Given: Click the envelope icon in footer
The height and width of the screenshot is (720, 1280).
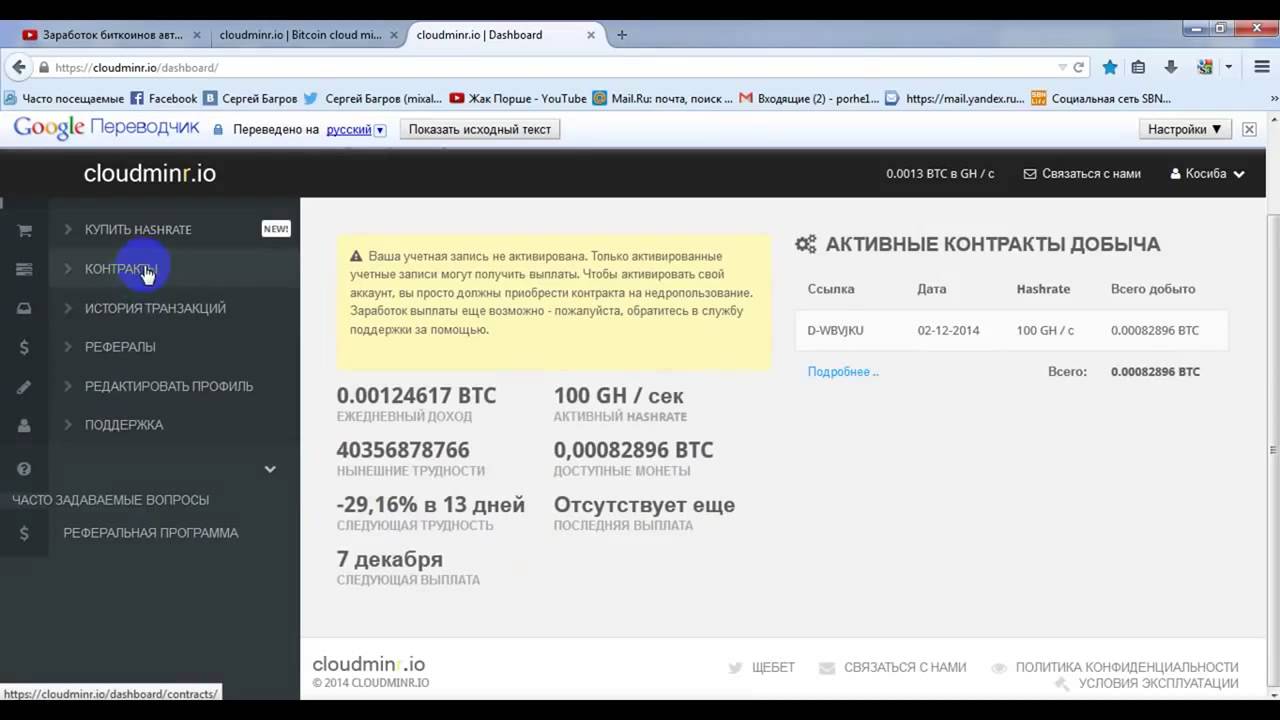Looking at the screenshot, I should coord(826,668).
